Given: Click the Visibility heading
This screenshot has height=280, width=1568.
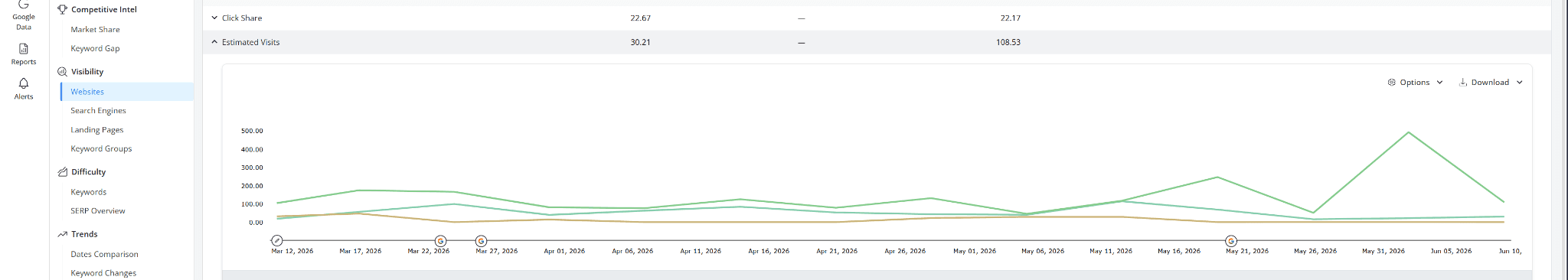Looking at the screenshot, I should [x=87, y=71].
